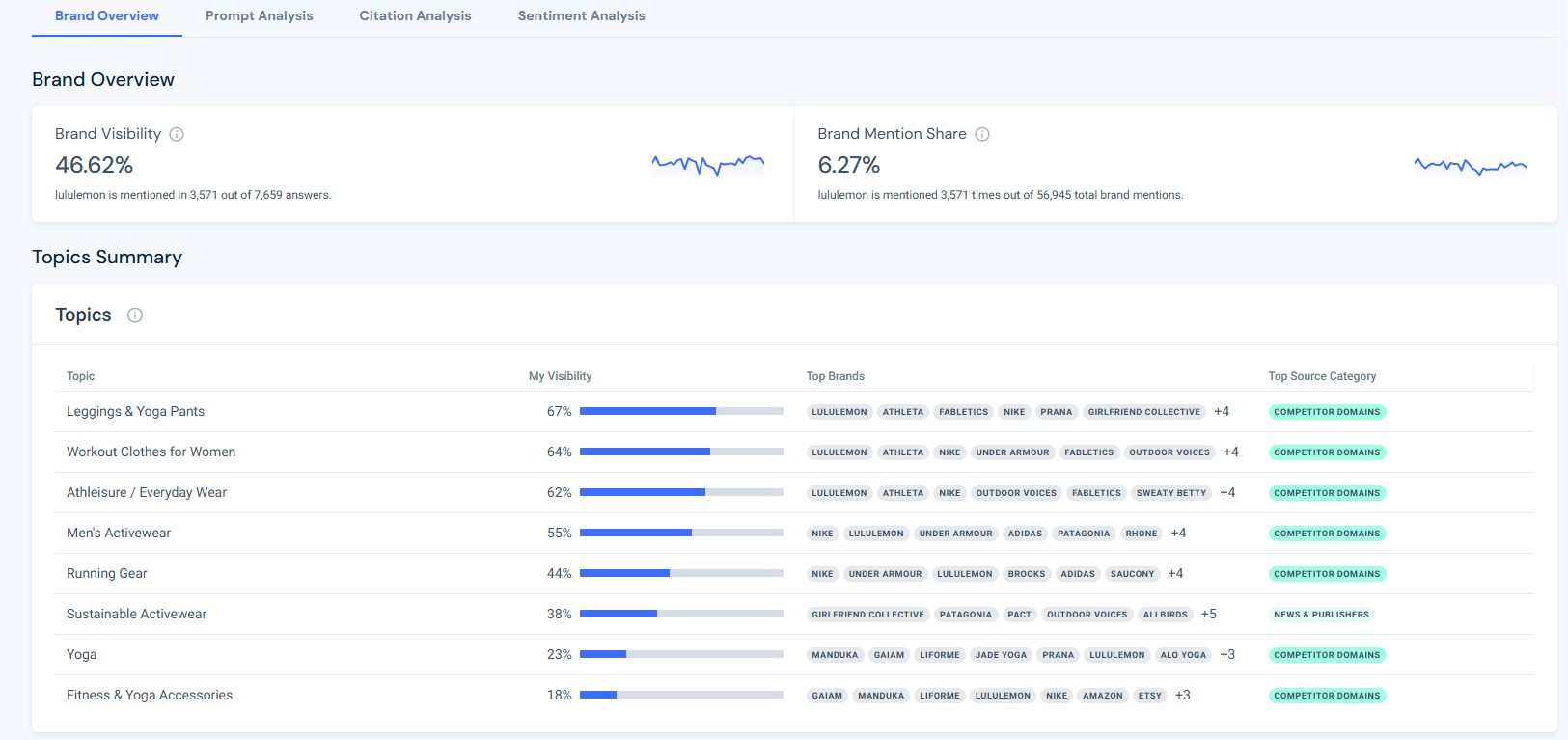Click ALLBIRDS tag in Sustainable Activewear row
1568x740 pixels.
pos(1166,615)
